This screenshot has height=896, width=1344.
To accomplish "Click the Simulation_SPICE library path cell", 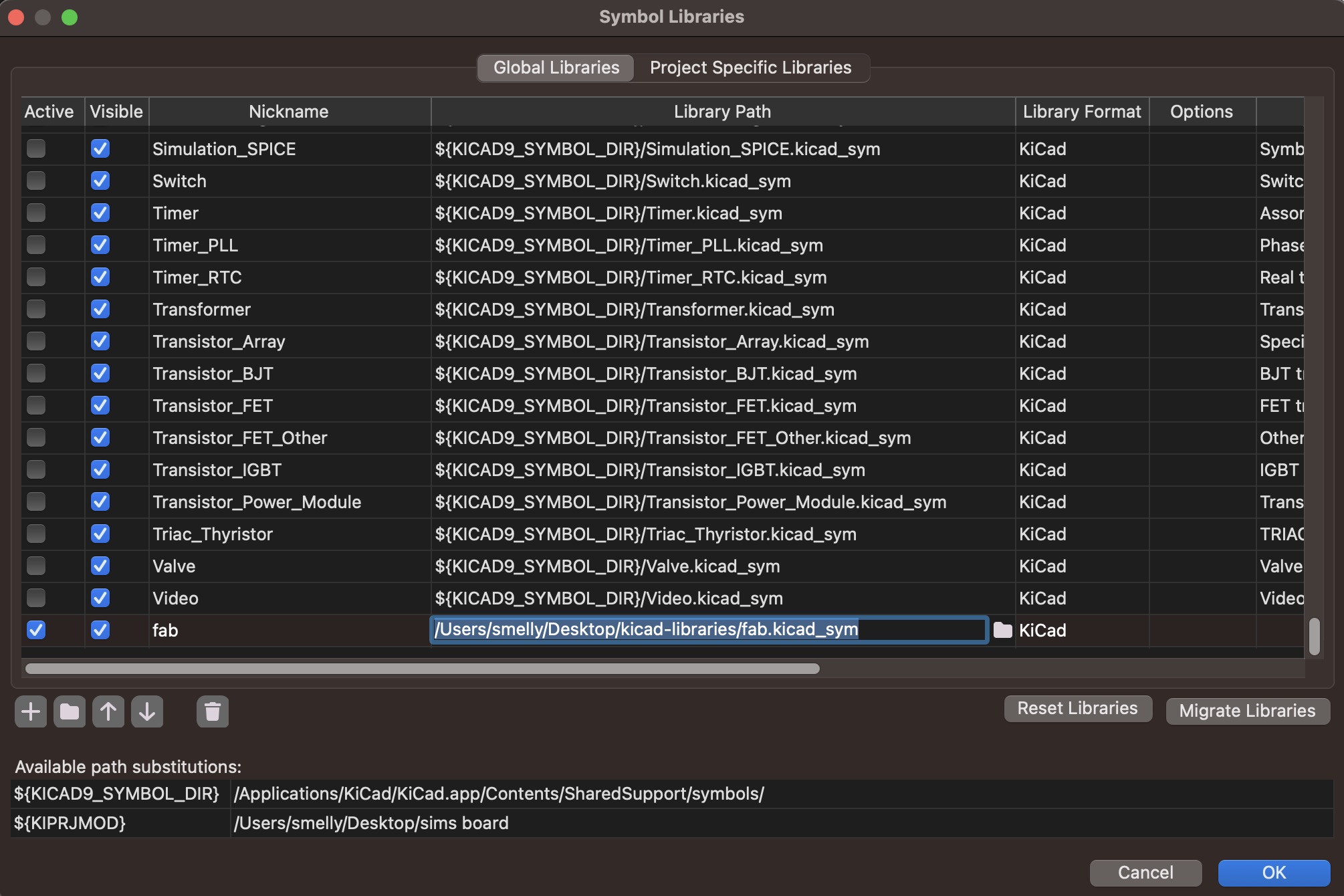I will point(723,149).
